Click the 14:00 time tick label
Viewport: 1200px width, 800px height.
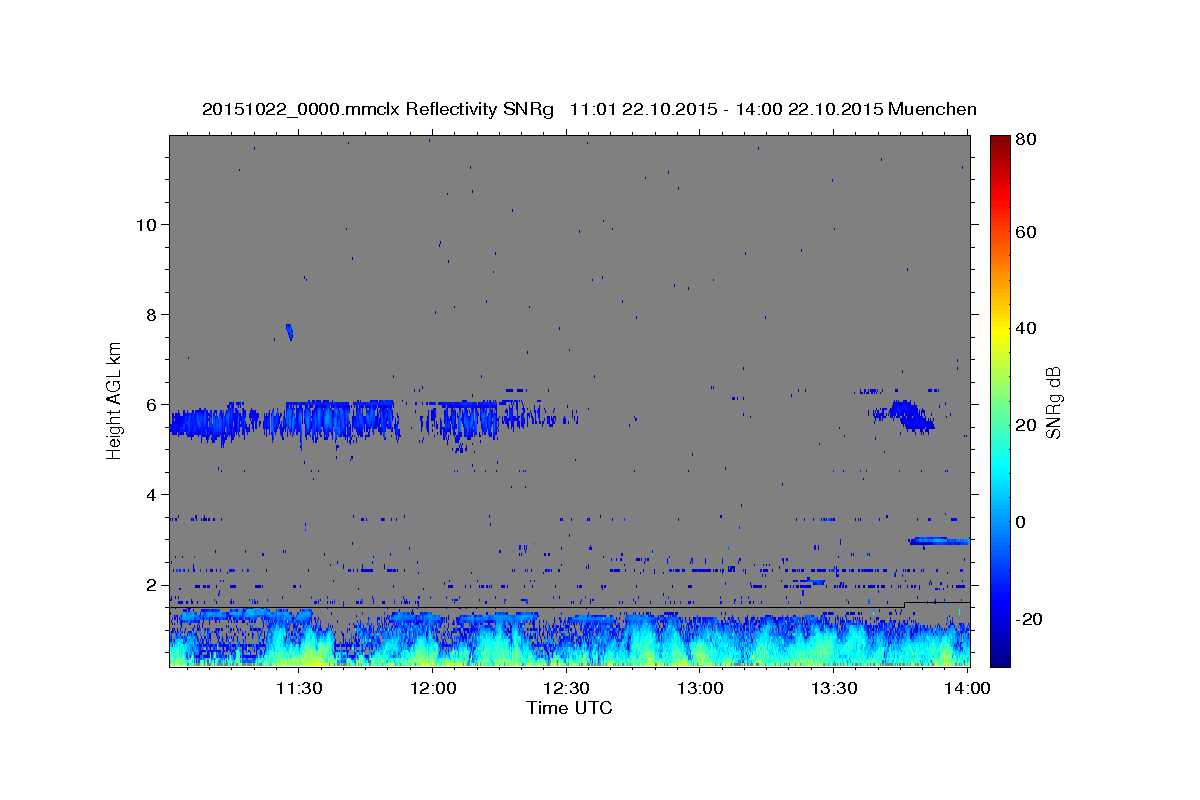(x=967, y=688)
